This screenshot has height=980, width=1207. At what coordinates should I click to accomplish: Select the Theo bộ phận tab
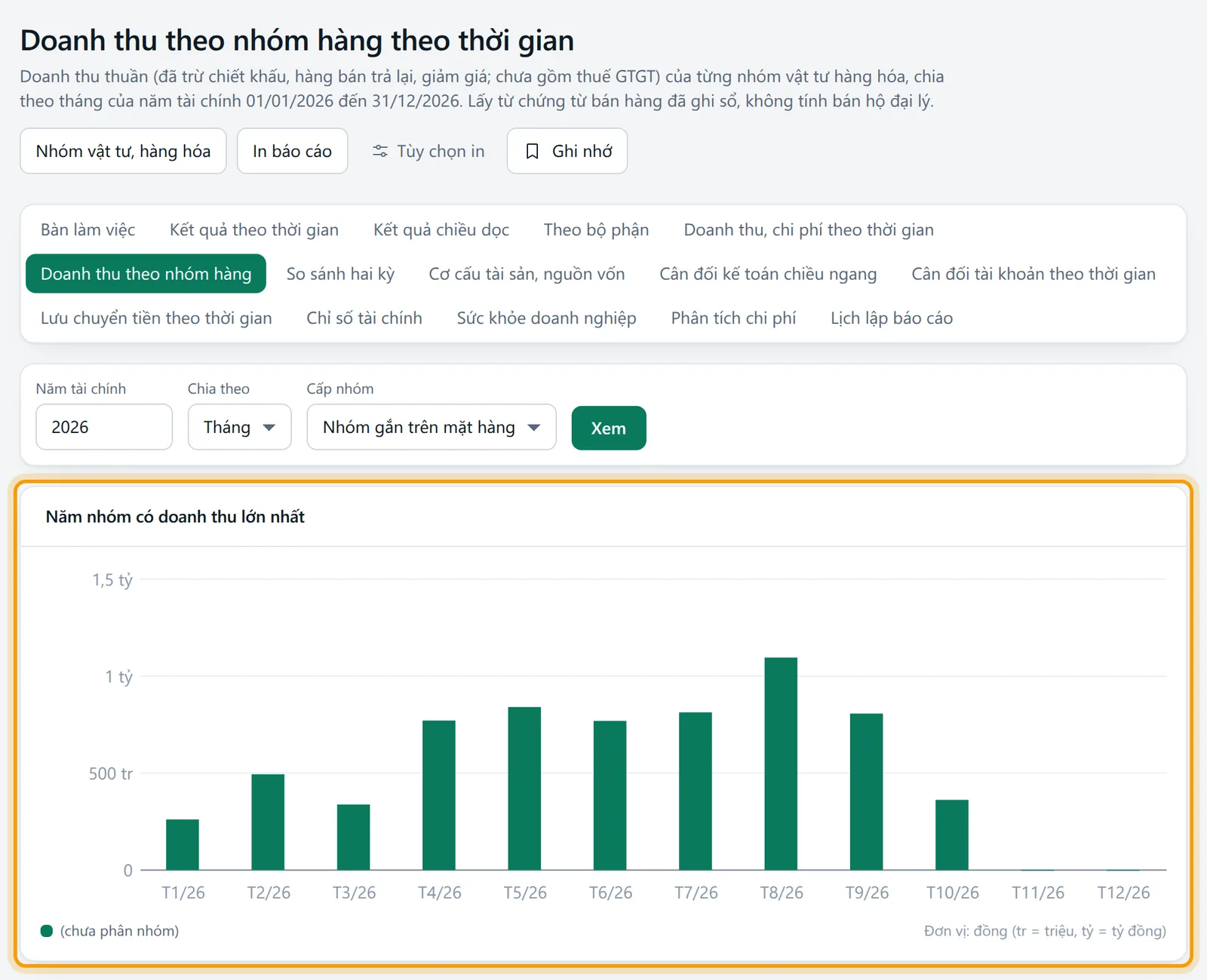pos(596,230)
